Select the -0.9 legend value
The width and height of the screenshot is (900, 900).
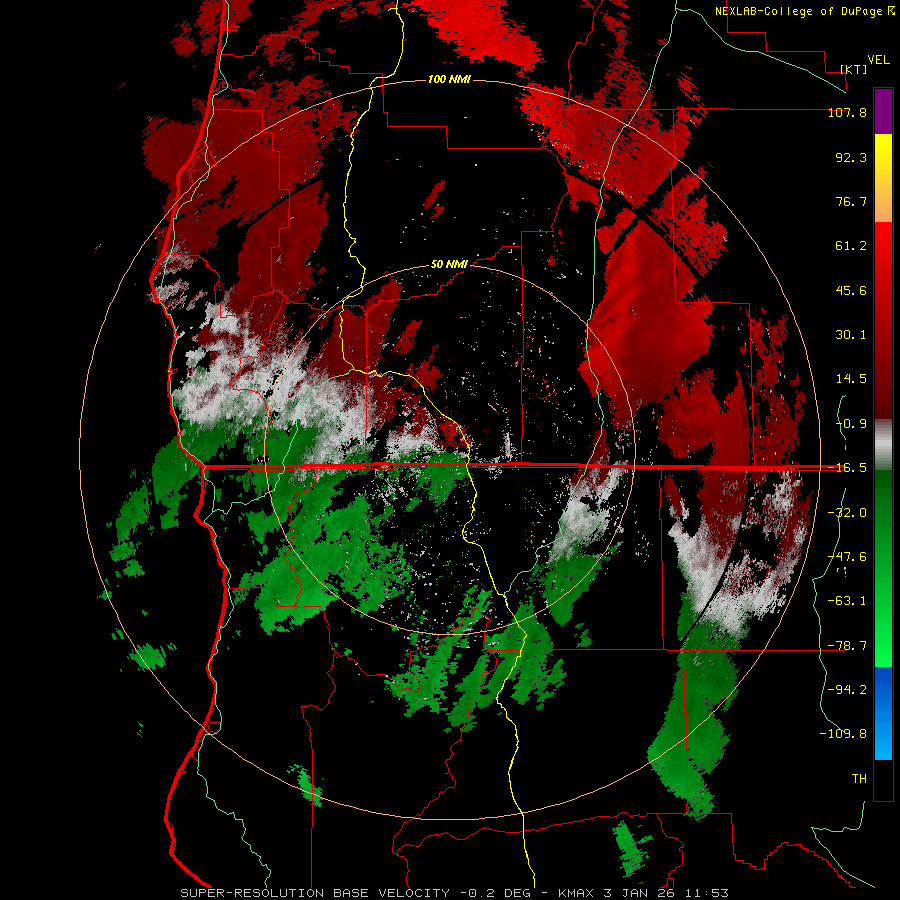tap(851, 424)
